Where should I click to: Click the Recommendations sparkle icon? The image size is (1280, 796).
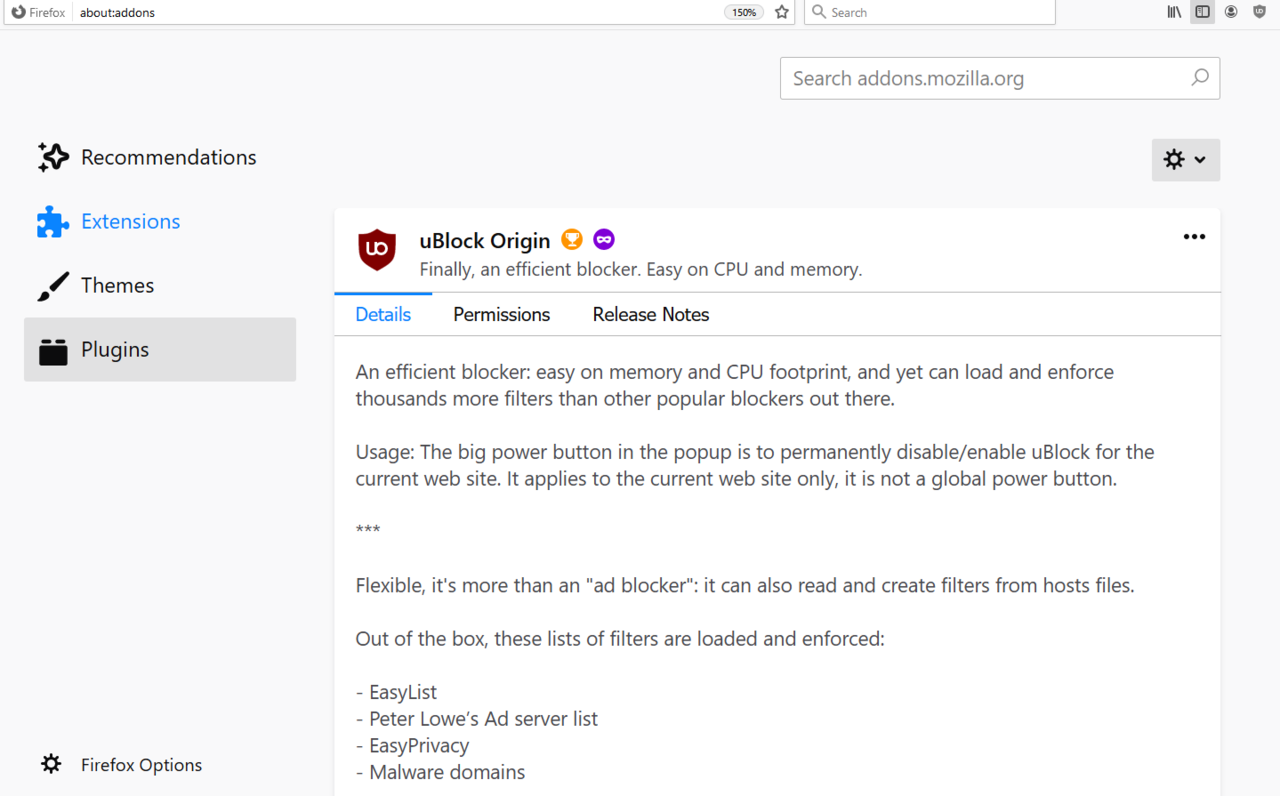tap(53, 157)
